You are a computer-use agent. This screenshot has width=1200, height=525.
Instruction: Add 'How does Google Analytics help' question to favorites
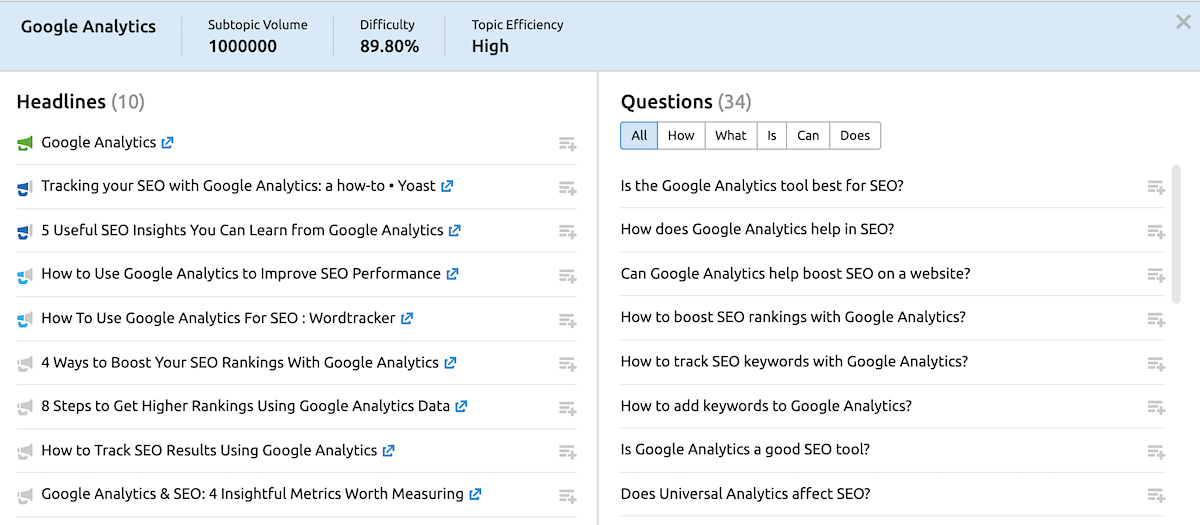pos(1156,231)
